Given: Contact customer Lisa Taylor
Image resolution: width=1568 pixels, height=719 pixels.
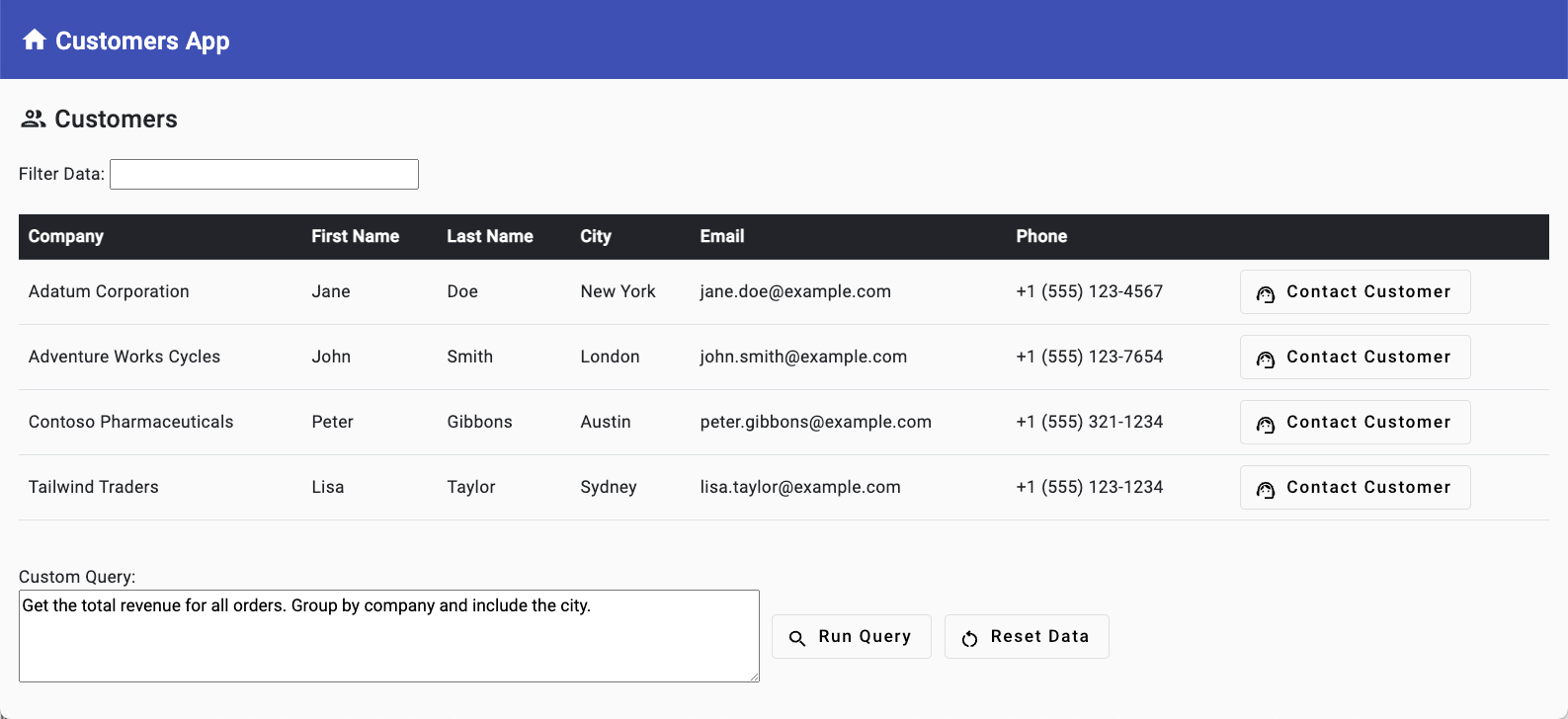Looking at the screenshot, I should 1355,487.
